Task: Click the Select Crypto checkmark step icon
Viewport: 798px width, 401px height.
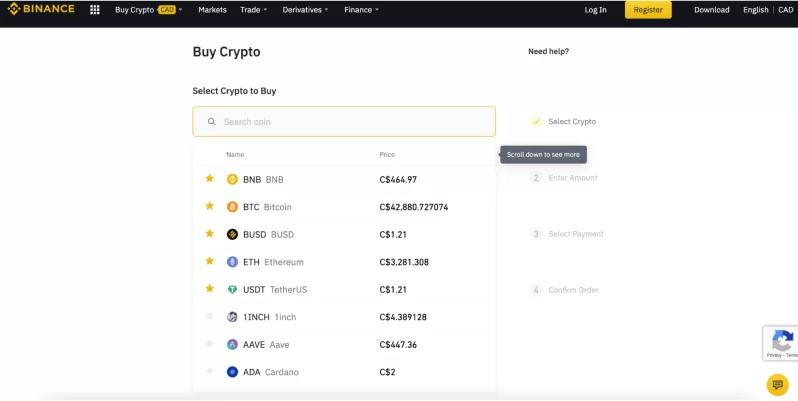Action: coord(535,122)
